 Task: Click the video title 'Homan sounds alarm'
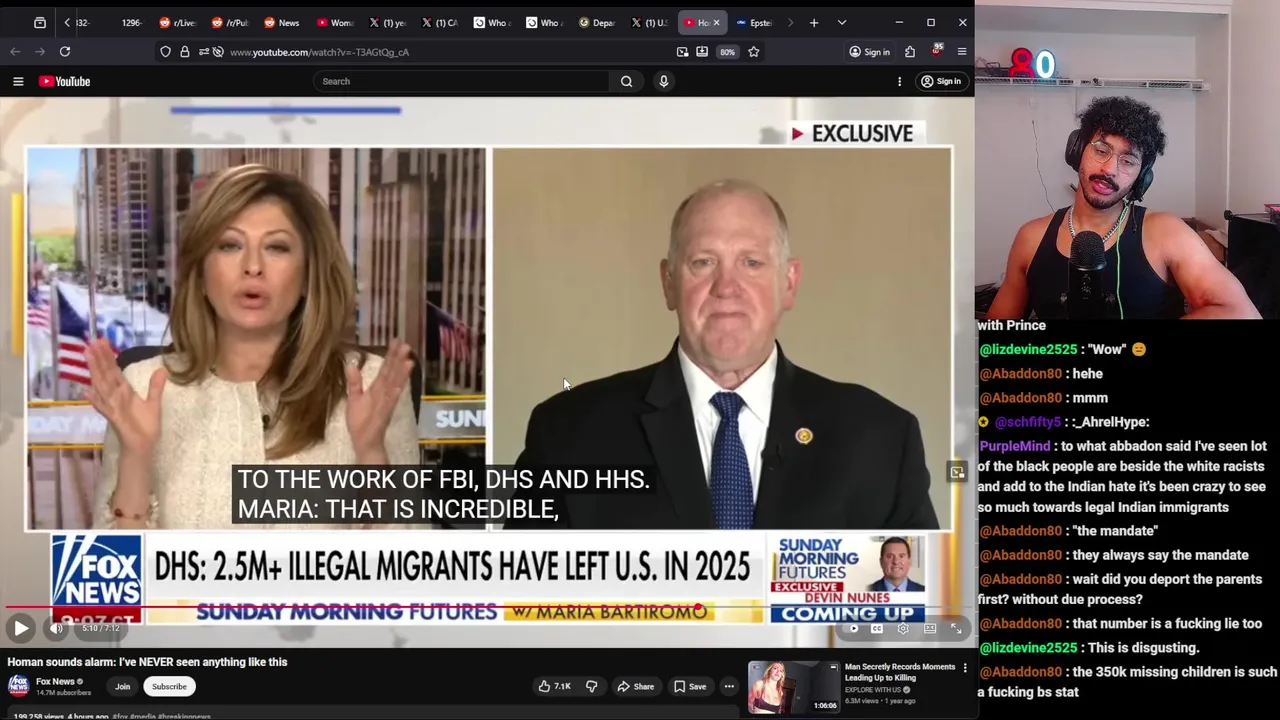pos(147,662)
